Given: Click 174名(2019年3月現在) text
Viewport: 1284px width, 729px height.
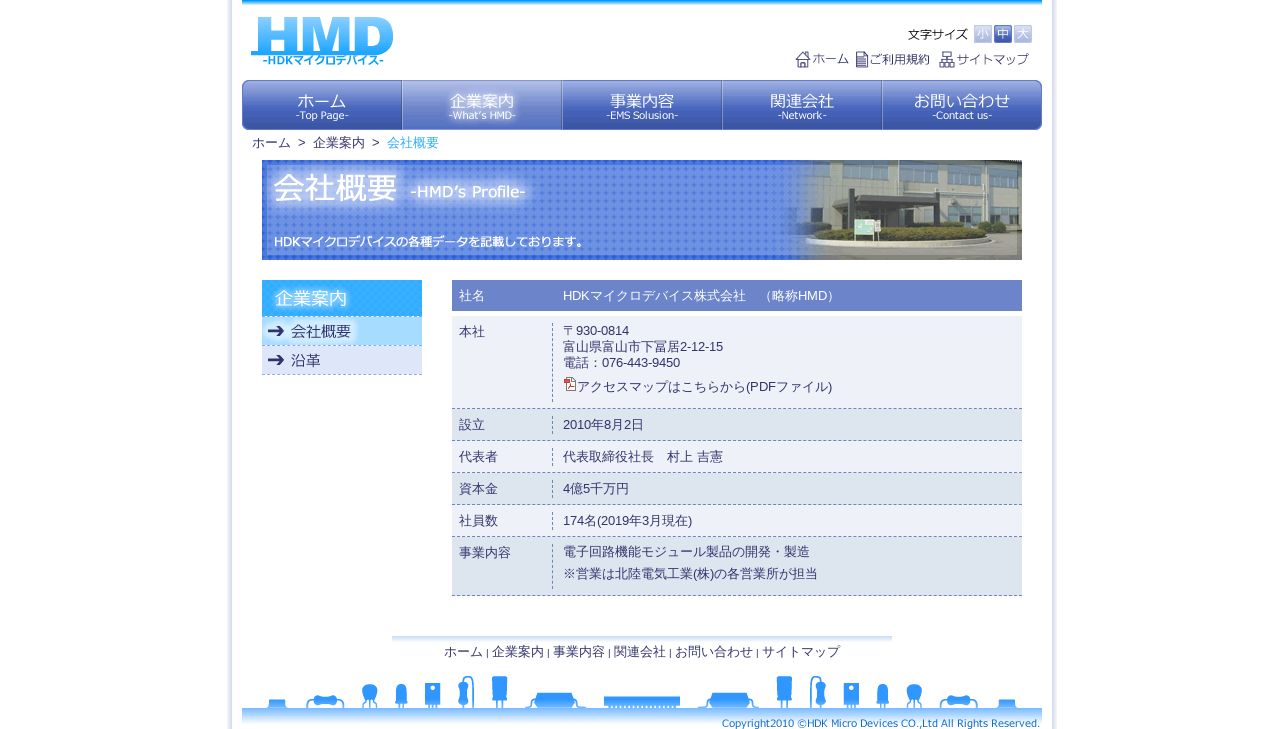Looking at the screenshot, I should coord(627,521).
